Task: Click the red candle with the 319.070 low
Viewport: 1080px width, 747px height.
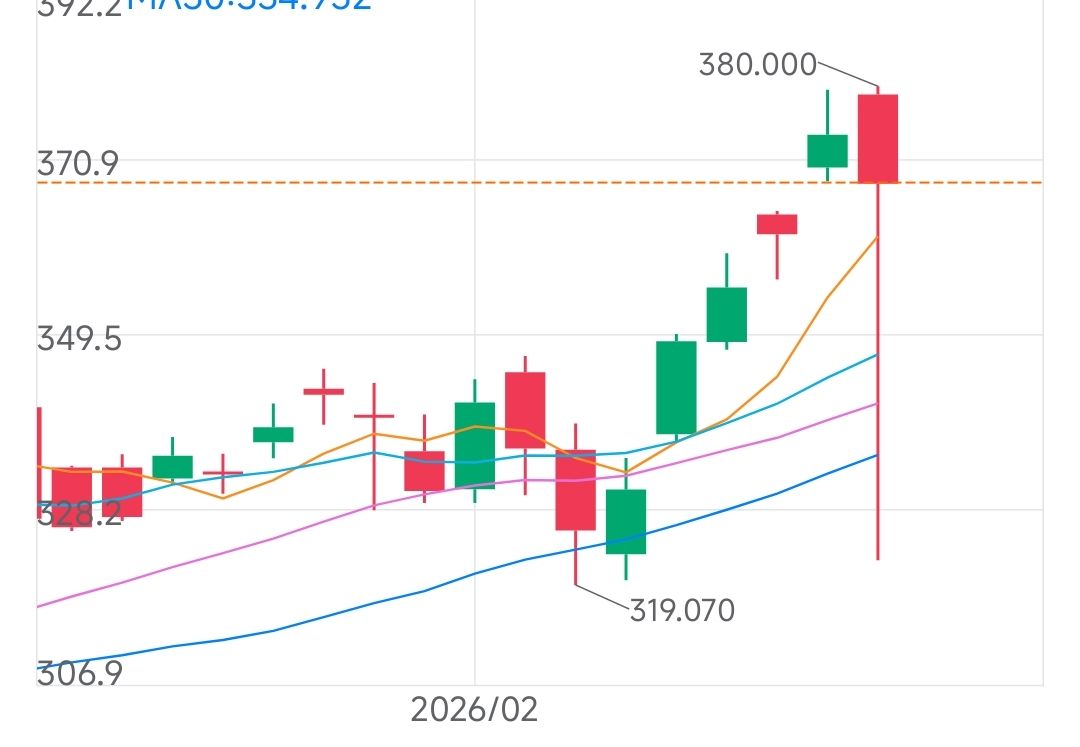Action: 575,489
